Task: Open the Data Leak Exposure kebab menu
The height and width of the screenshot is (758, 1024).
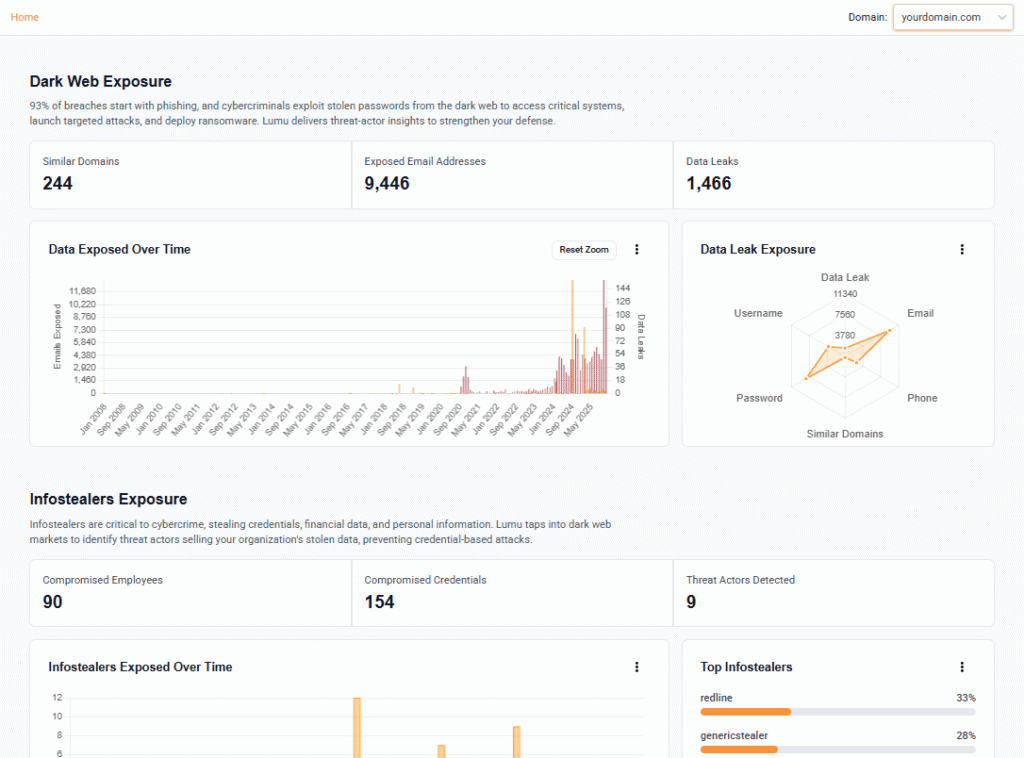Action: tap(962, 250)
